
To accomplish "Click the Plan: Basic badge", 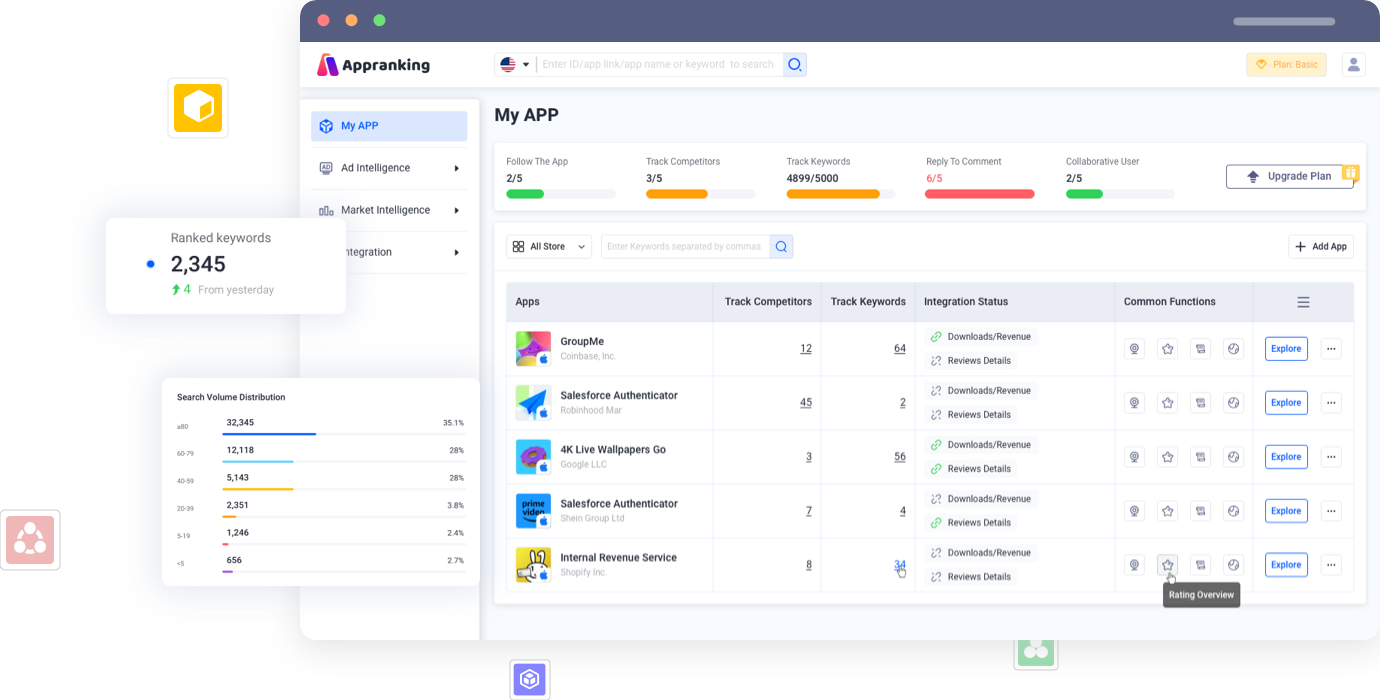I will tap(1286, 65).
